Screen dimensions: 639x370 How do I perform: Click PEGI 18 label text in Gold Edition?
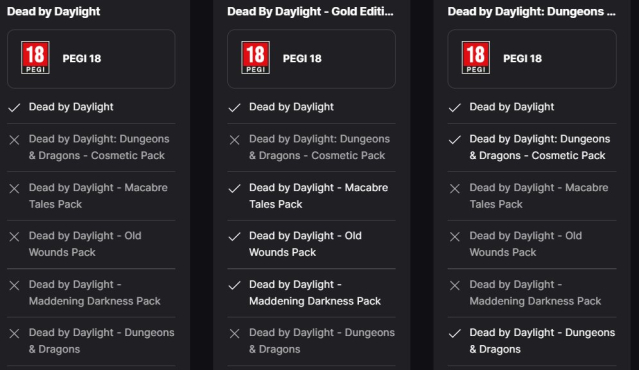[302, 59]
